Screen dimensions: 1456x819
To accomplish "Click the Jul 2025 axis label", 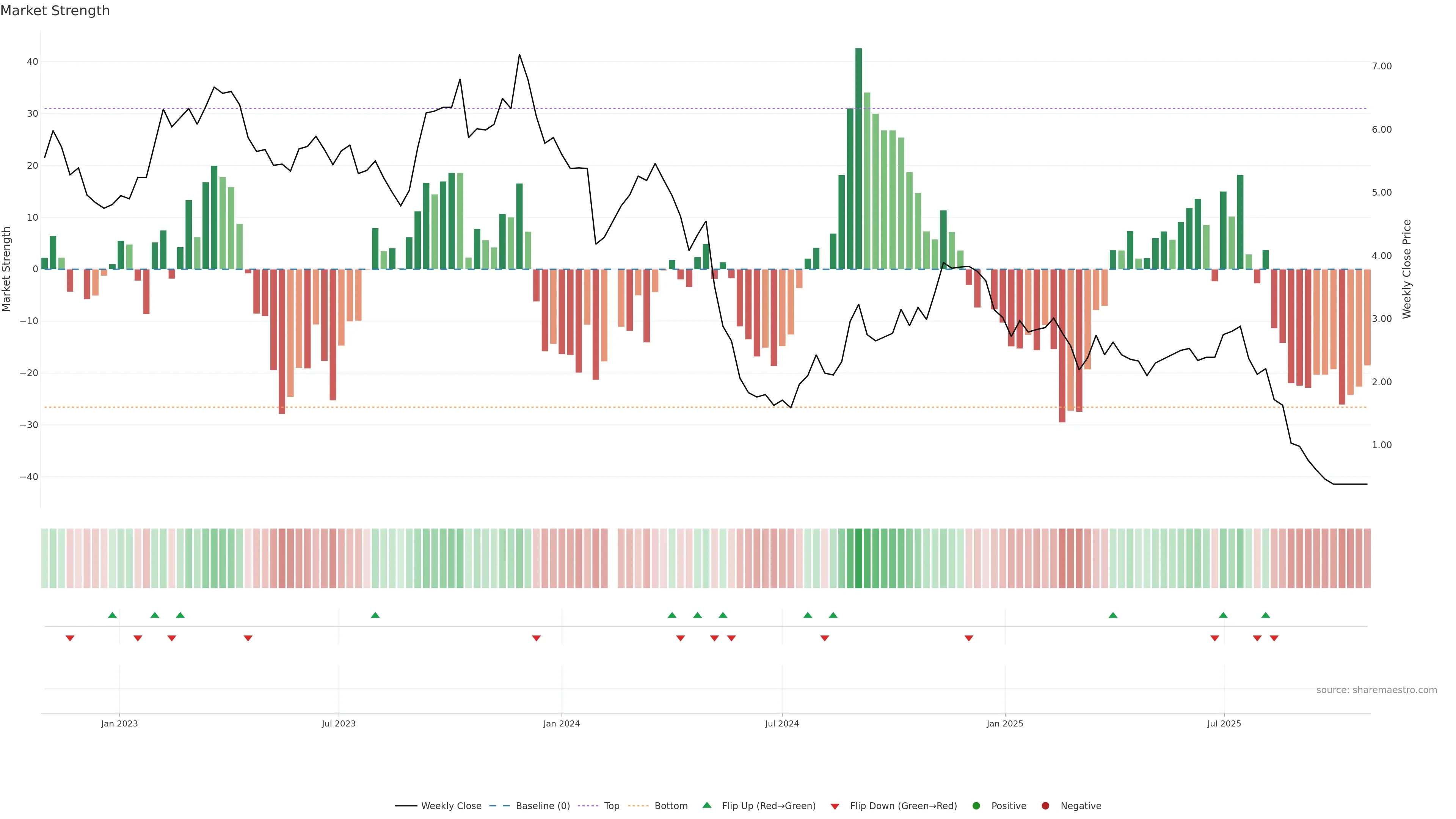I will pos(1224,723).
